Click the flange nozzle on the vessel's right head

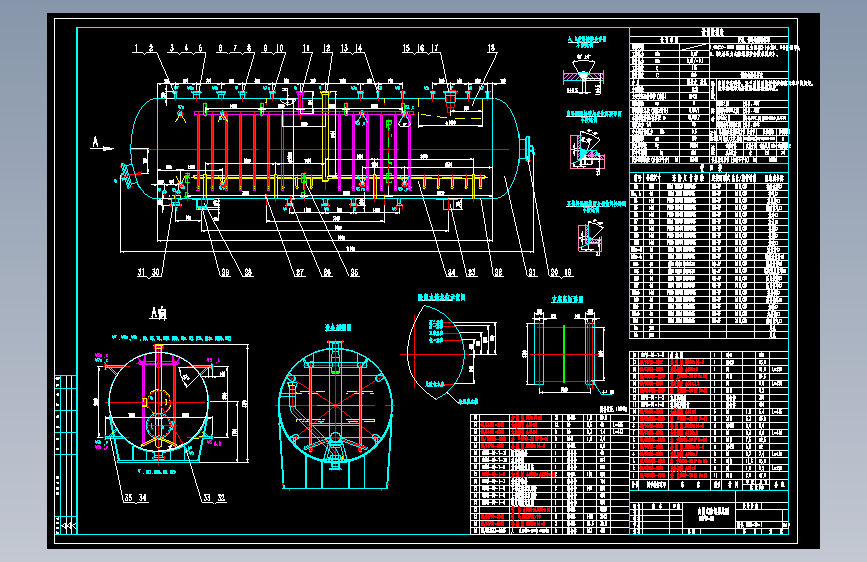527,148
